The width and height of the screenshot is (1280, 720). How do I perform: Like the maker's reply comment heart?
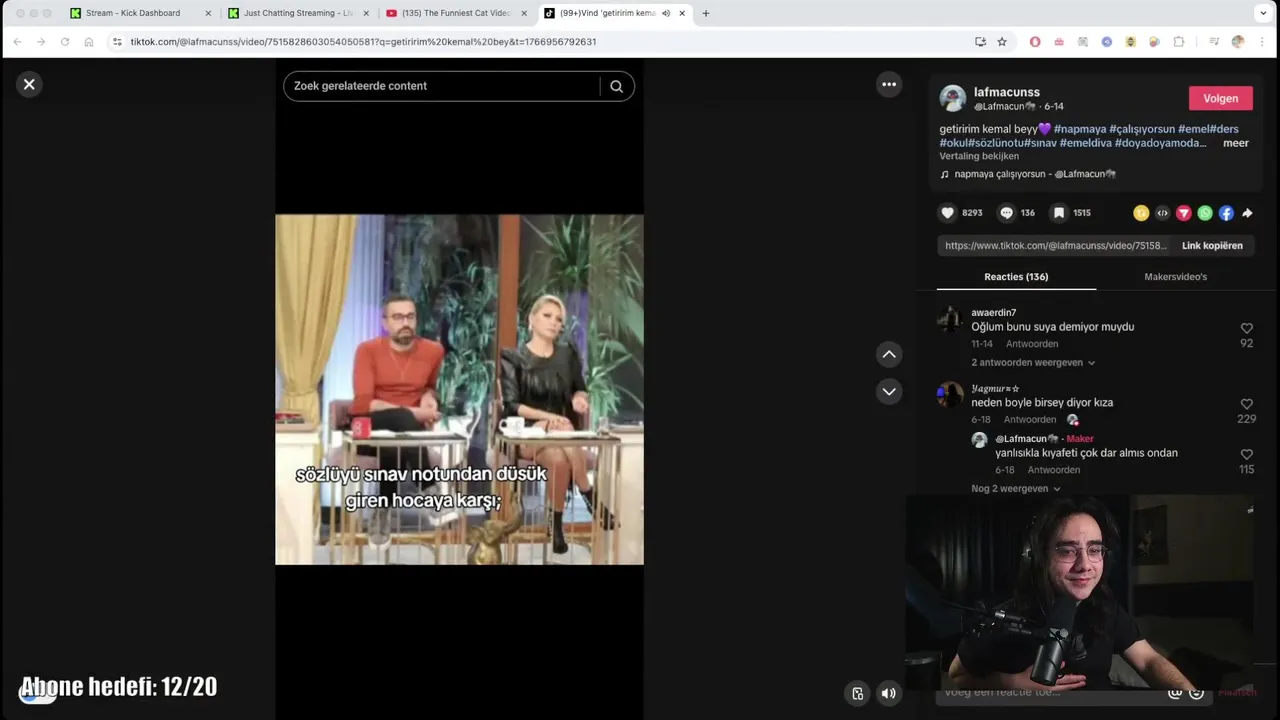click(1246, 454)
